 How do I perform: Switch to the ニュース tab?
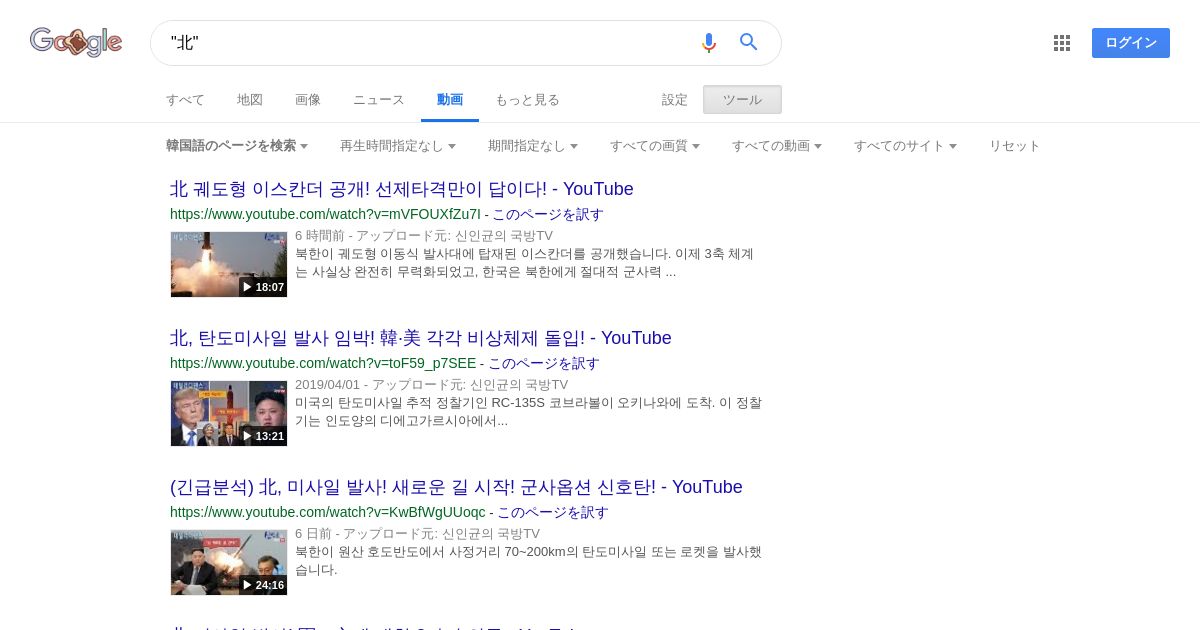pyautogui.click(x=379, y=100)
